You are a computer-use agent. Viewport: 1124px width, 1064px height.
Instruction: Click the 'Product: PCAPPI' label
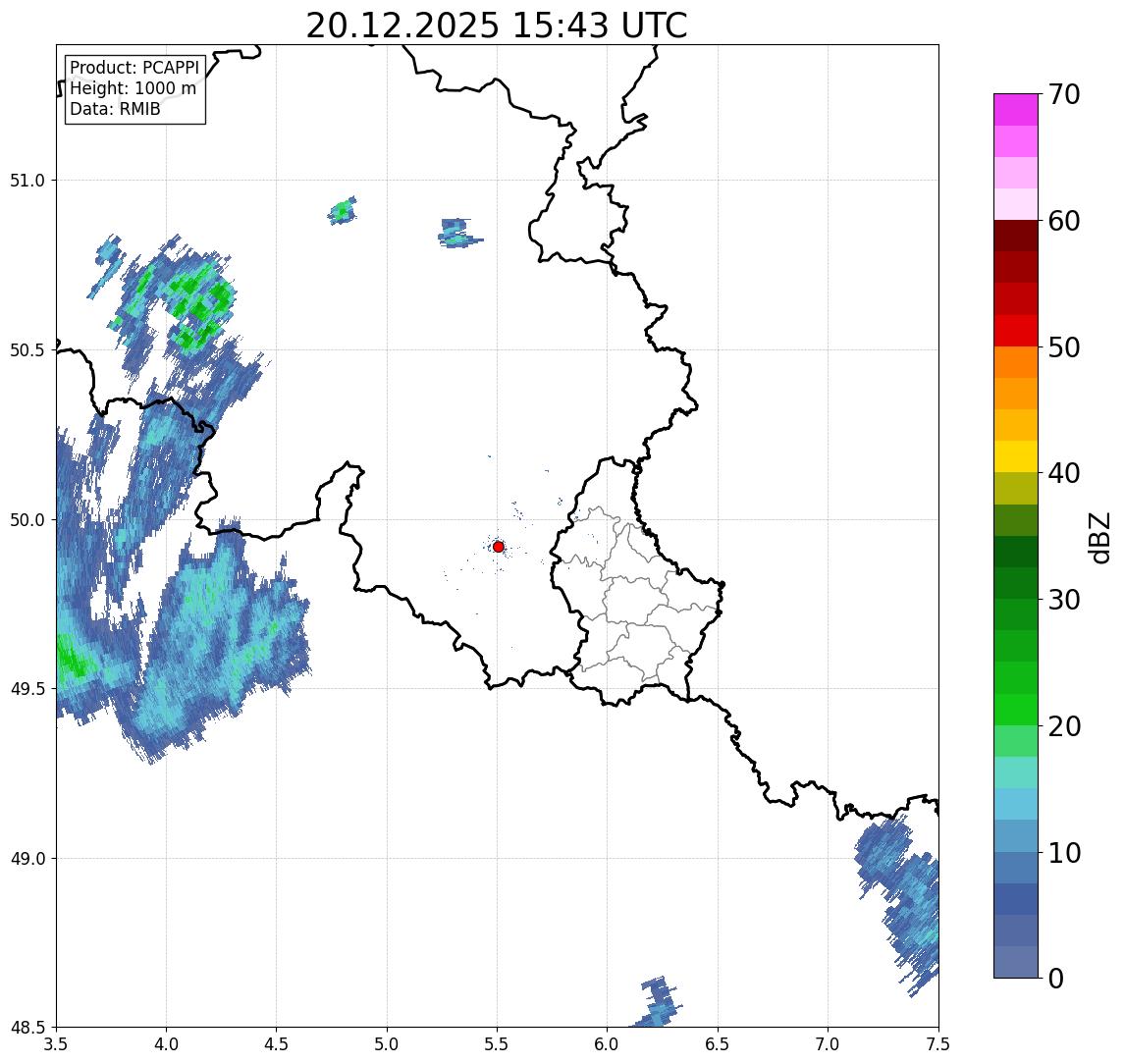pos(134,68)
